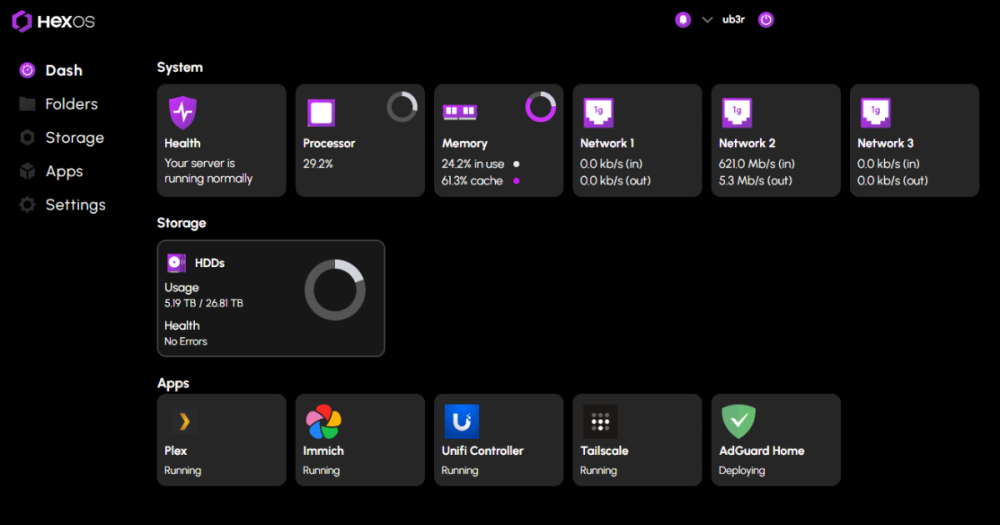Viewport: 1000px width, 525px height.
Task: Click the HexOS logo icon
Action: (x=22, y=21)
